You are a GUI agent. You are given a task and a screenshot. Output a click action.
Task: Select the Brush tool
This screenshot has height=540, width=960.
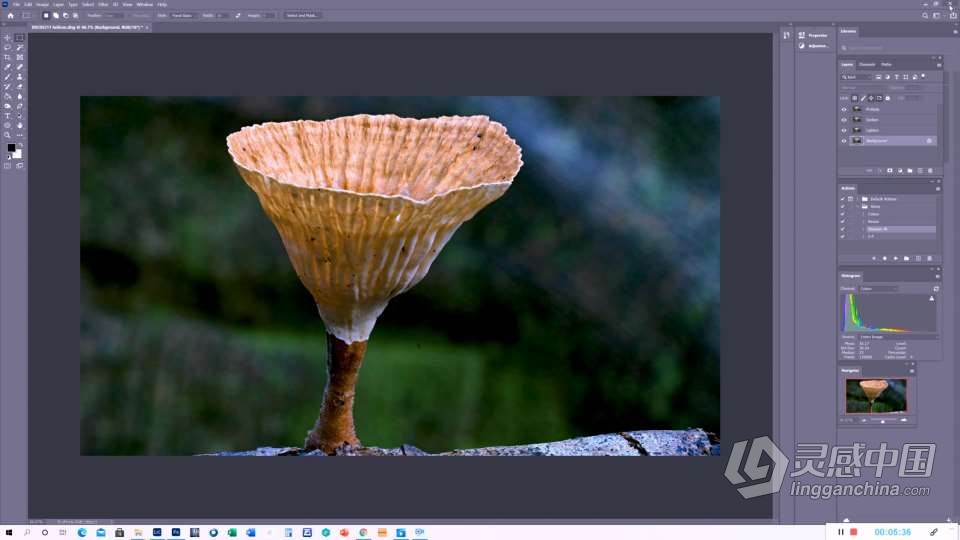(7, 77)
